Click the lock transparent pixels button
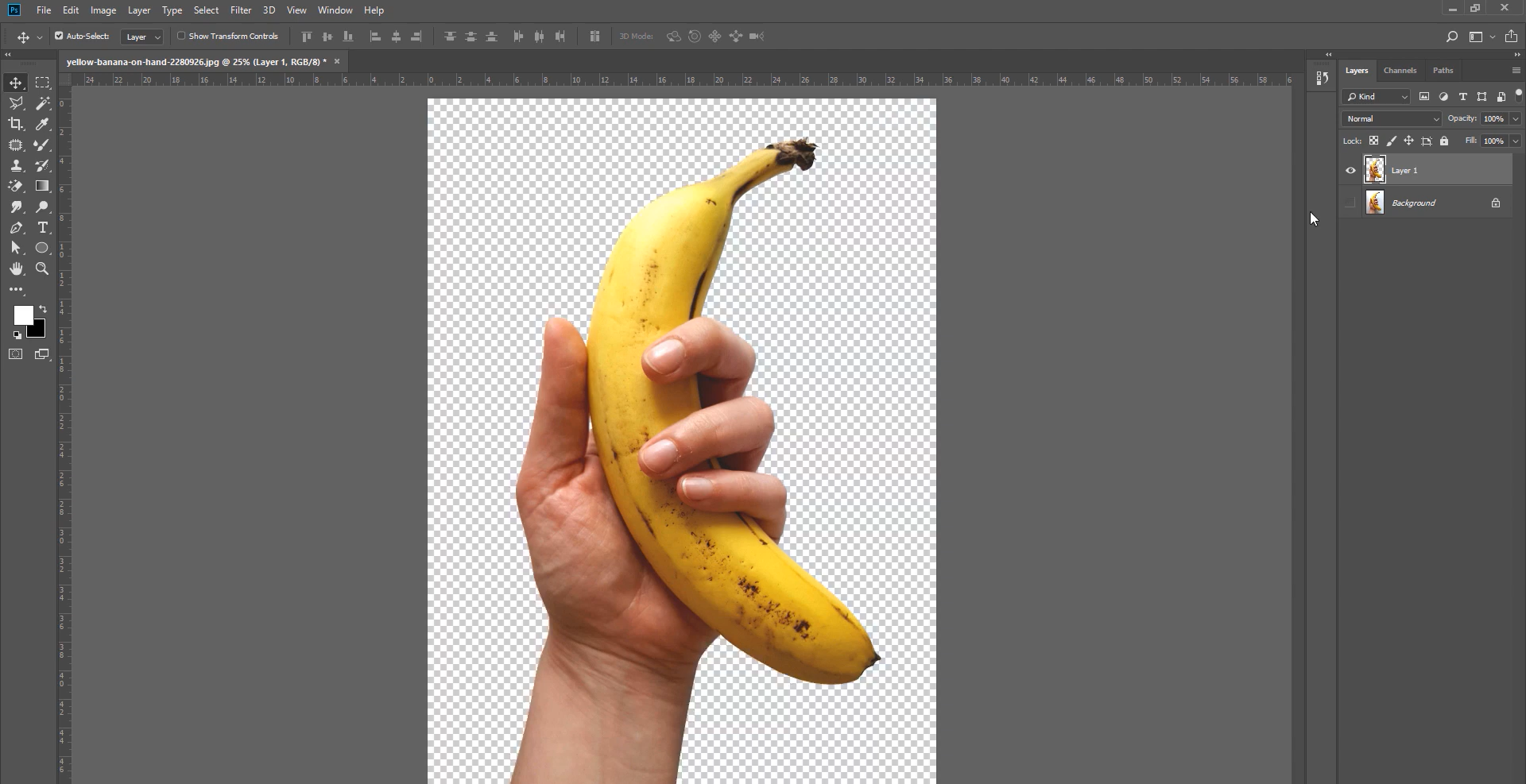 coord(1375,141)
